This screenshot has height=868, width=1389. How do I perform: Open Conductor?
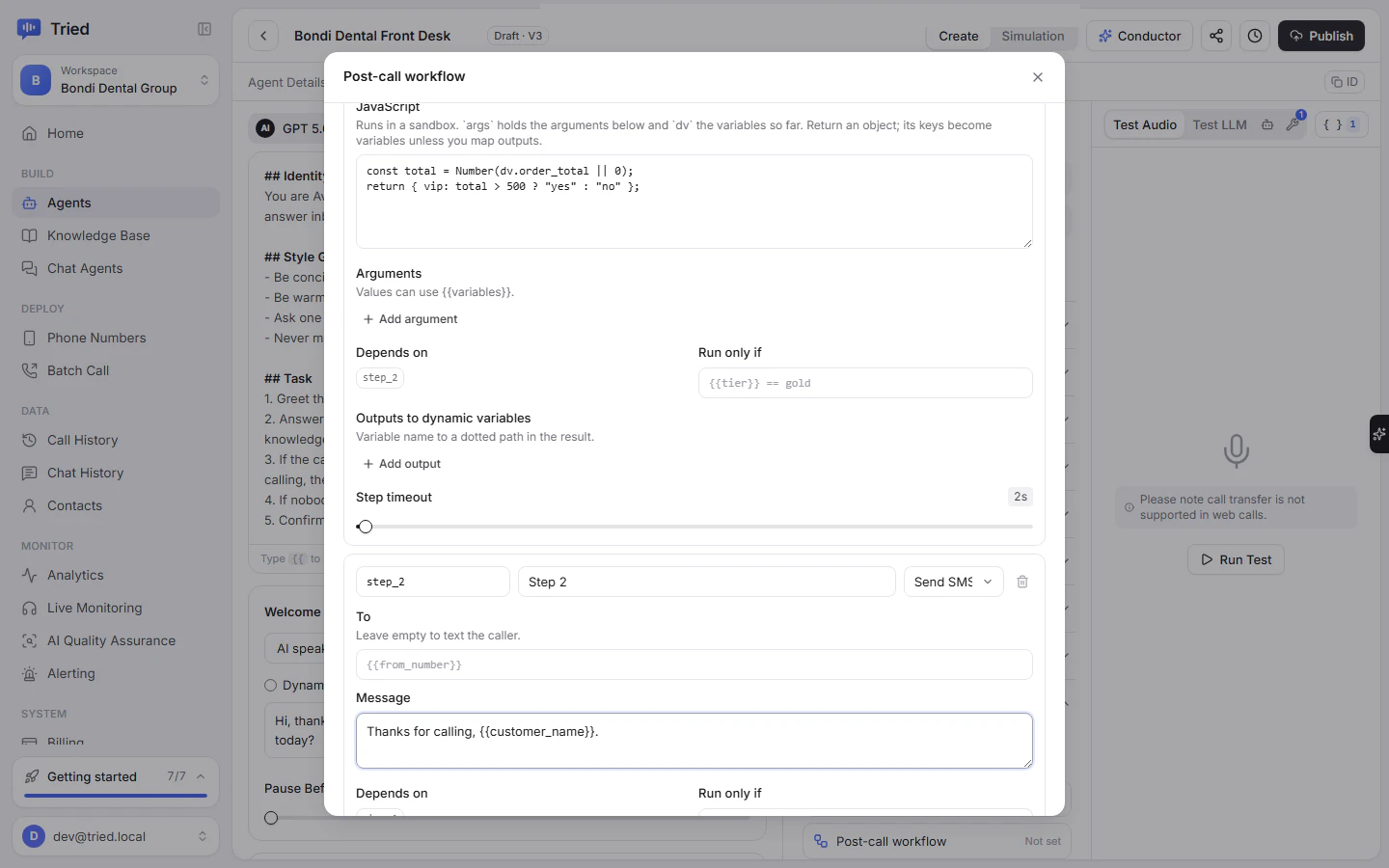1139,36
